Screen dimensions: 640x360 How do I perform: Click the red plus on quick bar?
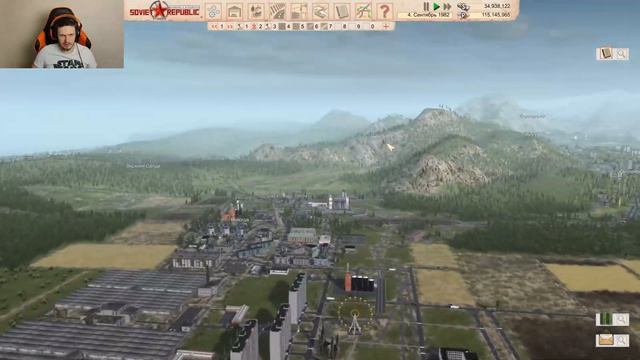pyautogui.click(x=386, y=27)
